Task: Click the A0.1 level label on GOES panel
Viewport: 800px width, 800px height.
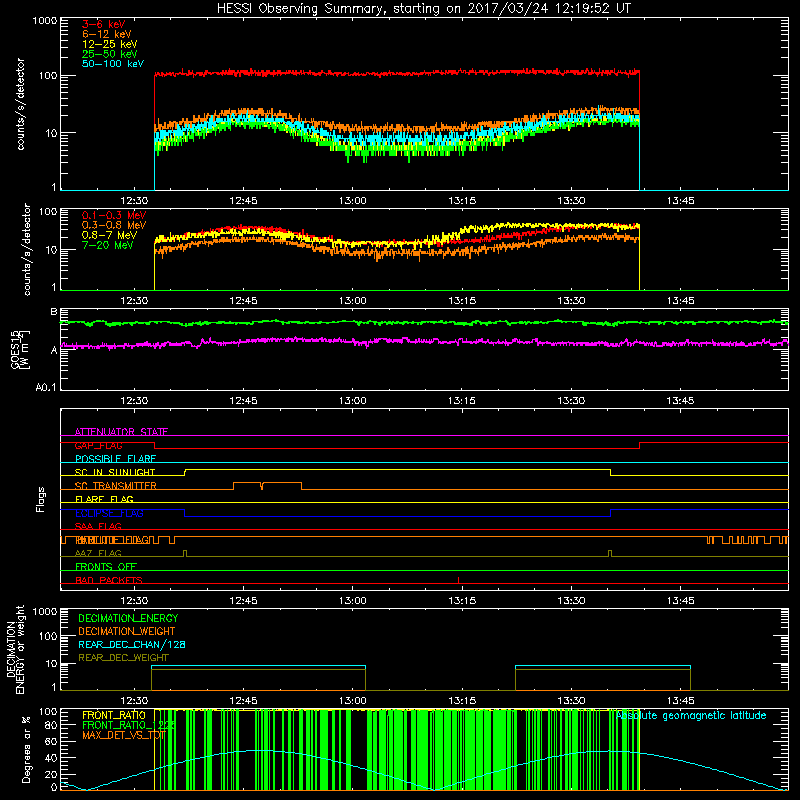Action: pyautogui.click(x=46, y=387)
